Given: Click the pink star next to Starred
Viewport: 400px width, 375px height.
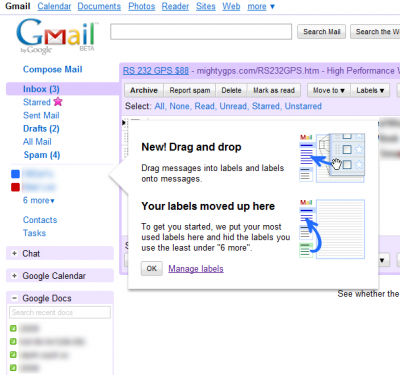Looking at the screenshot, I should coord(58,101).
